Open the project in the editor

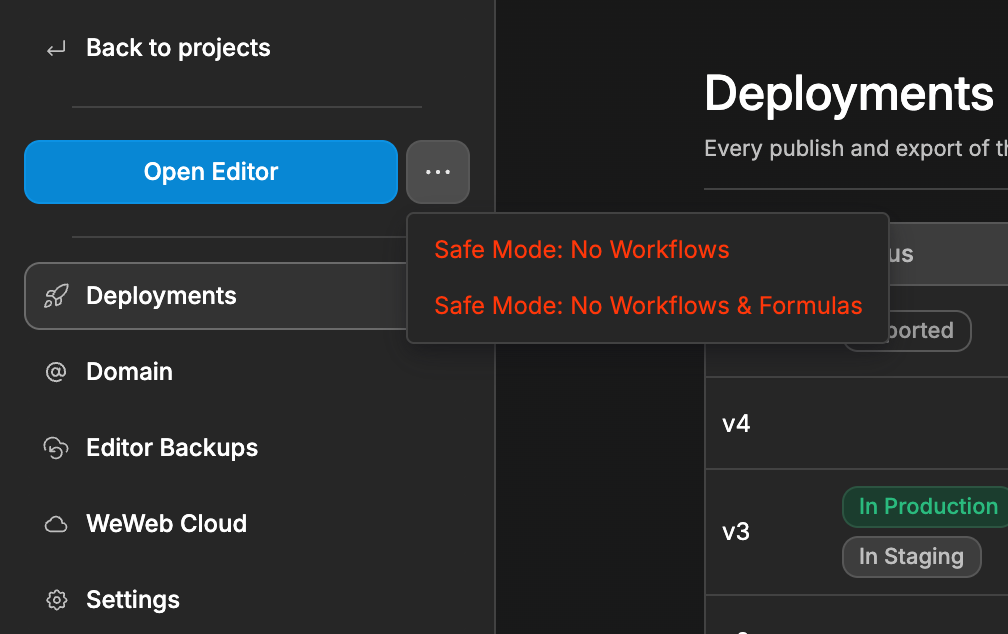[211, 172]
